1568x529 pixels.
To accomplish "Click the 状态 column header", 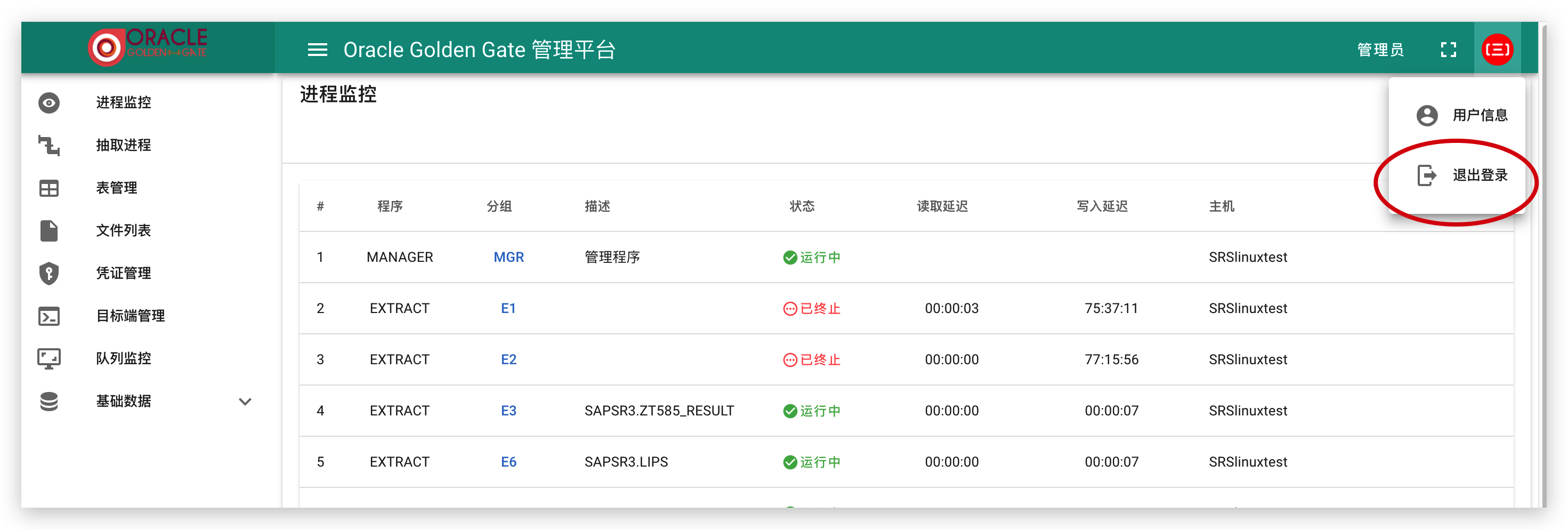I will click(x=802, y=206).
